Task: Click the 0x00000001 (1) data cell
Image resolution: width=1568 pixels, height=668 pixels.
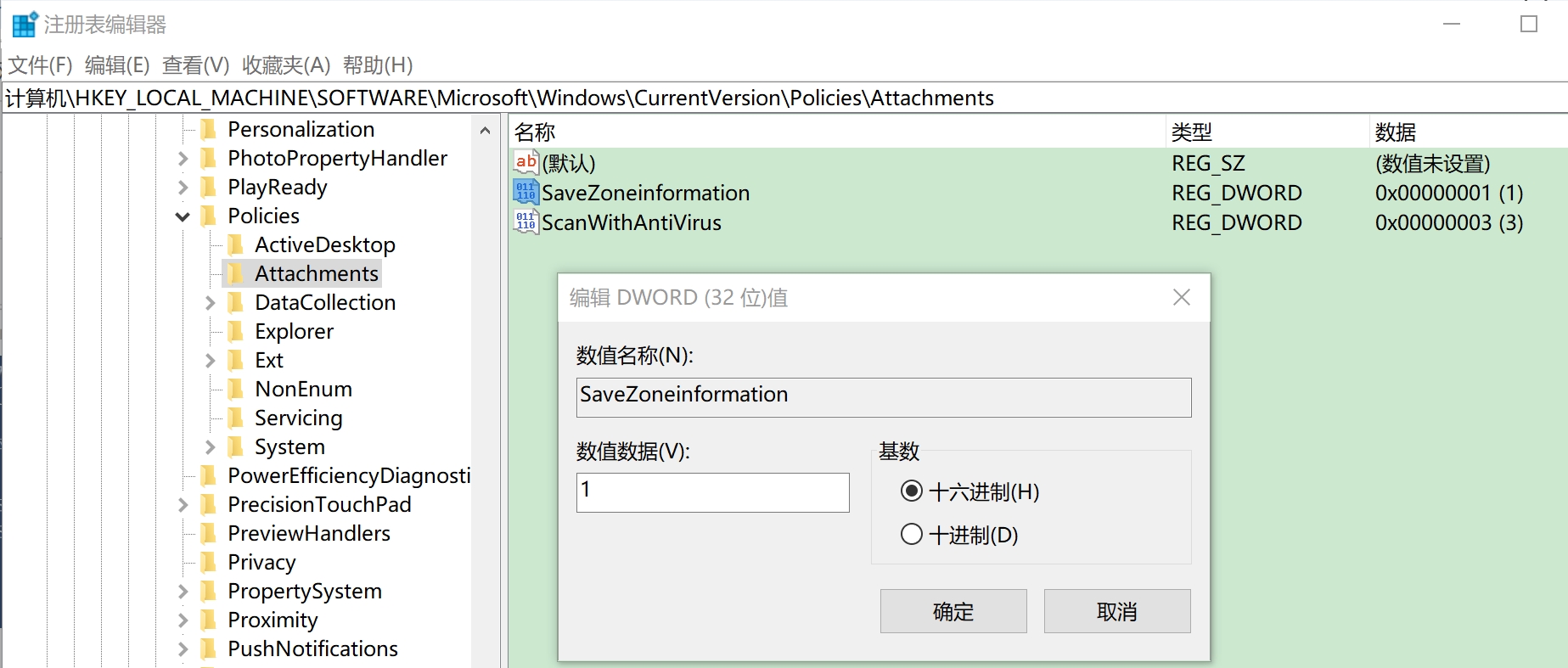Action: click(1449, 193)
